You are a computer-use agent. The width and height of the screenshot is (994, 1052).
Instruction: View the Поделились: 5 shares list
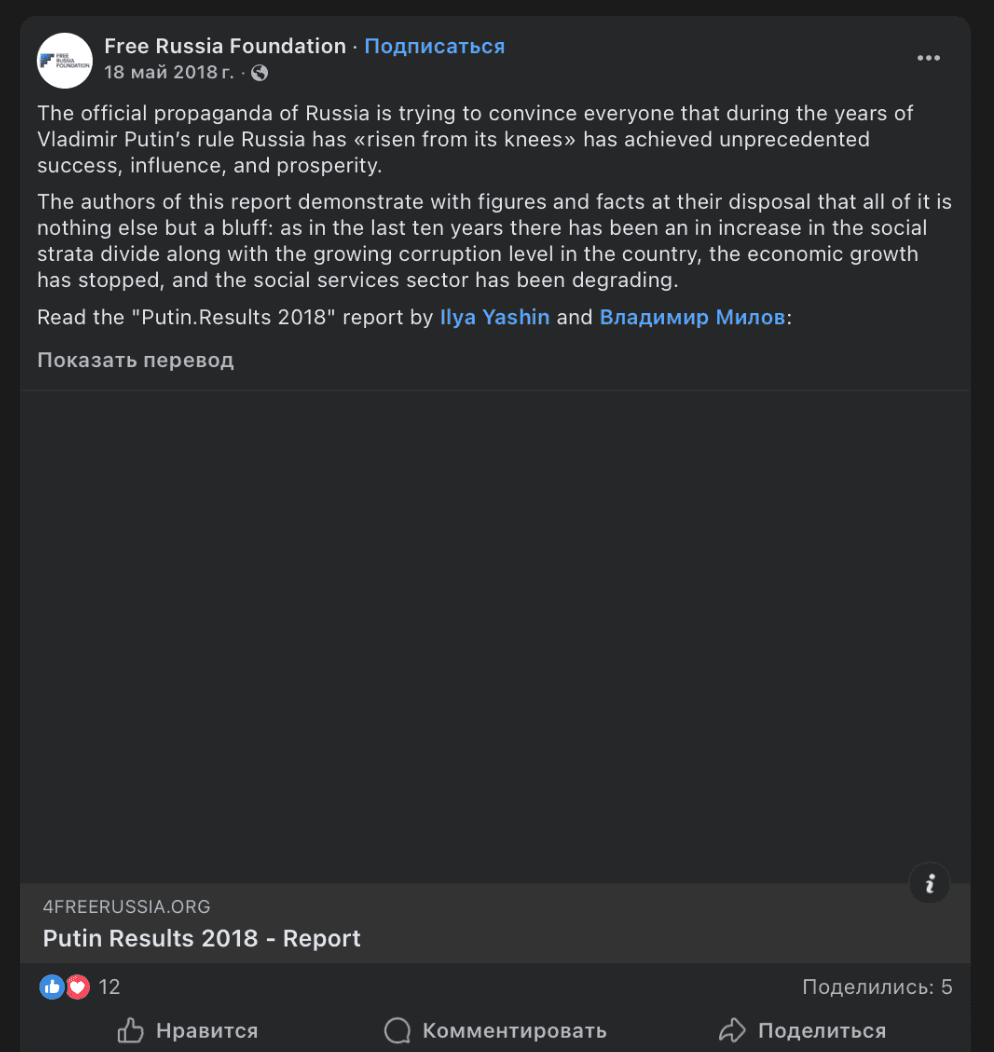[877, 987]
